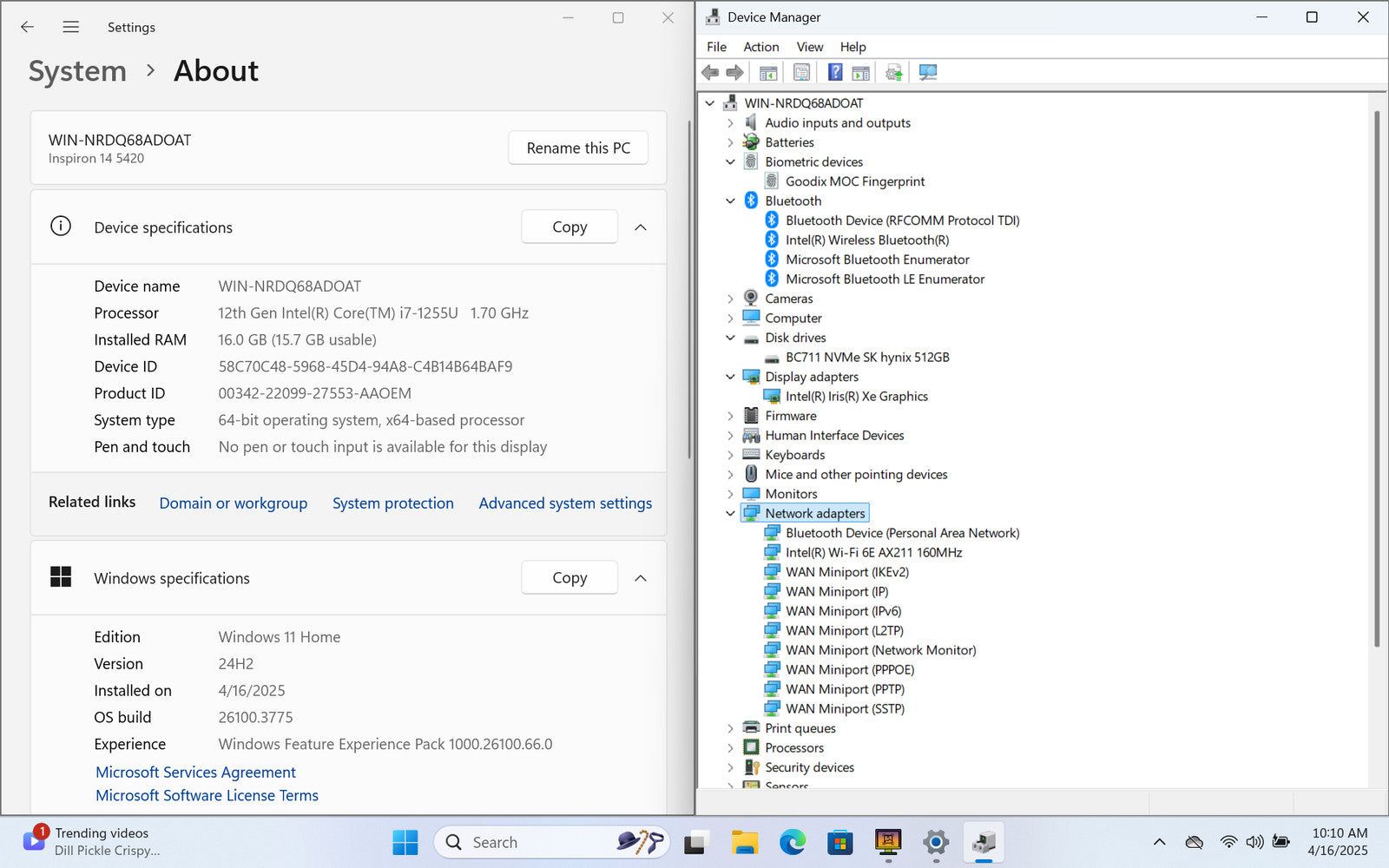Open the Windows Start button on taskbar
Viewport: 1389px width, 868px height.
pyautogui.click(x=405, y=842)
